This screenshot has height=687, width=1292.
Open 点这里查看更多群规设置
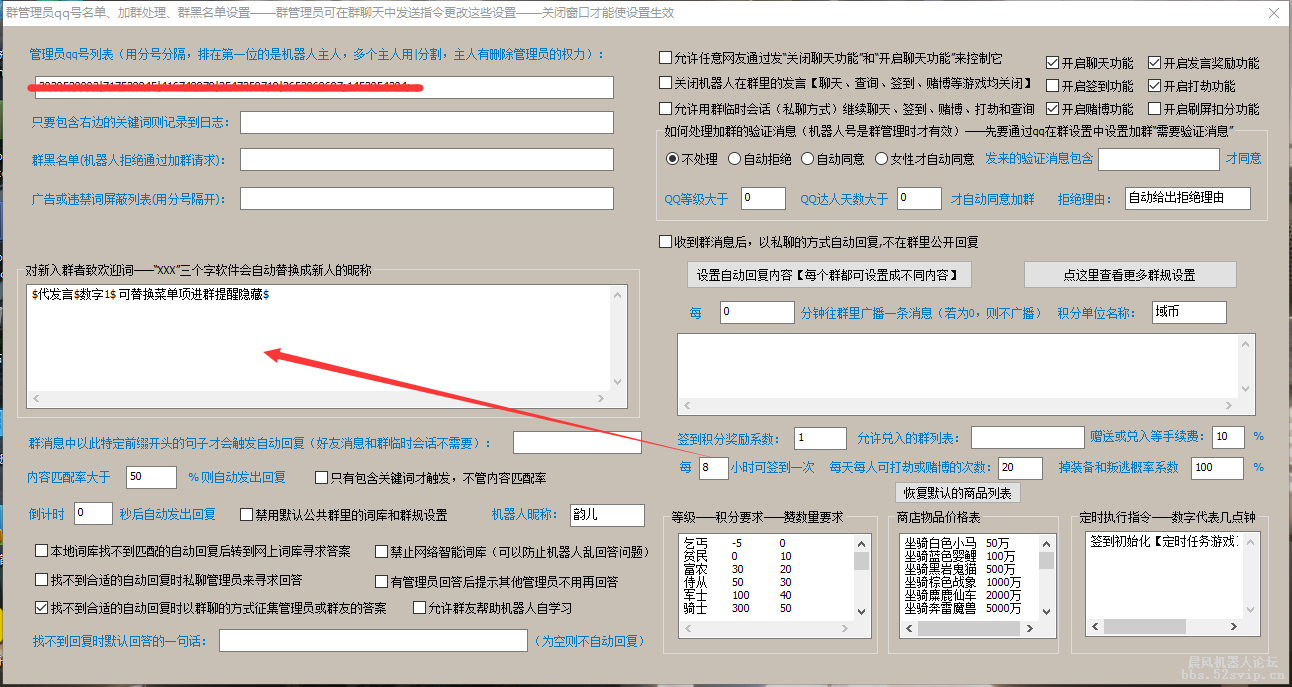pos(1128,274)
